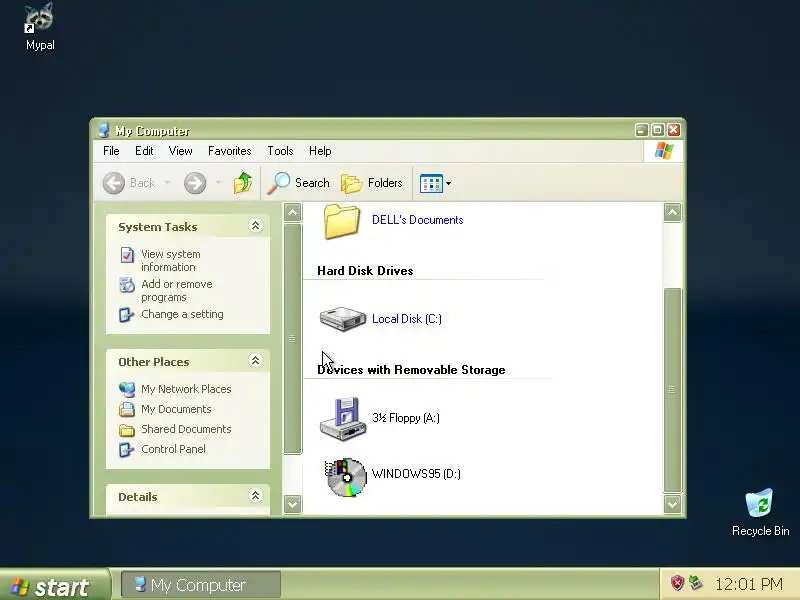Click the Change a setting link
800x600 pixels.
[182, 314]
